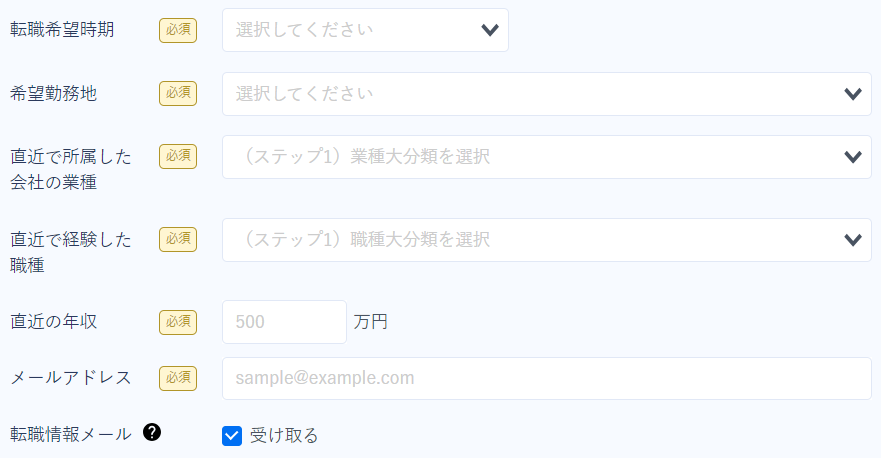Focus the 直近の年収 input field
881x458 pixels.
click(284, 322)
